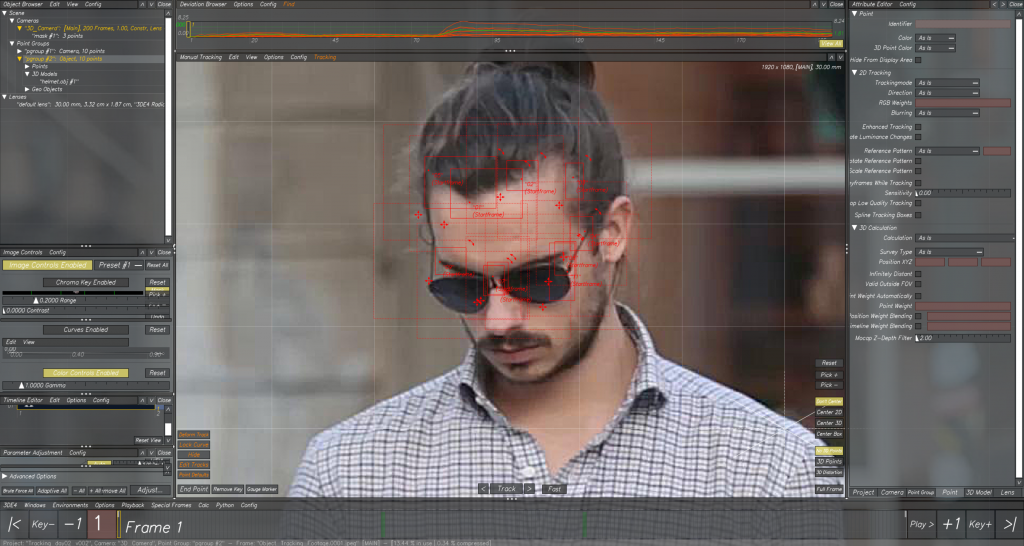1024x546 pixels.
Task: Jump to the first frame of the timeline
Action: click(x=14, y=525)
